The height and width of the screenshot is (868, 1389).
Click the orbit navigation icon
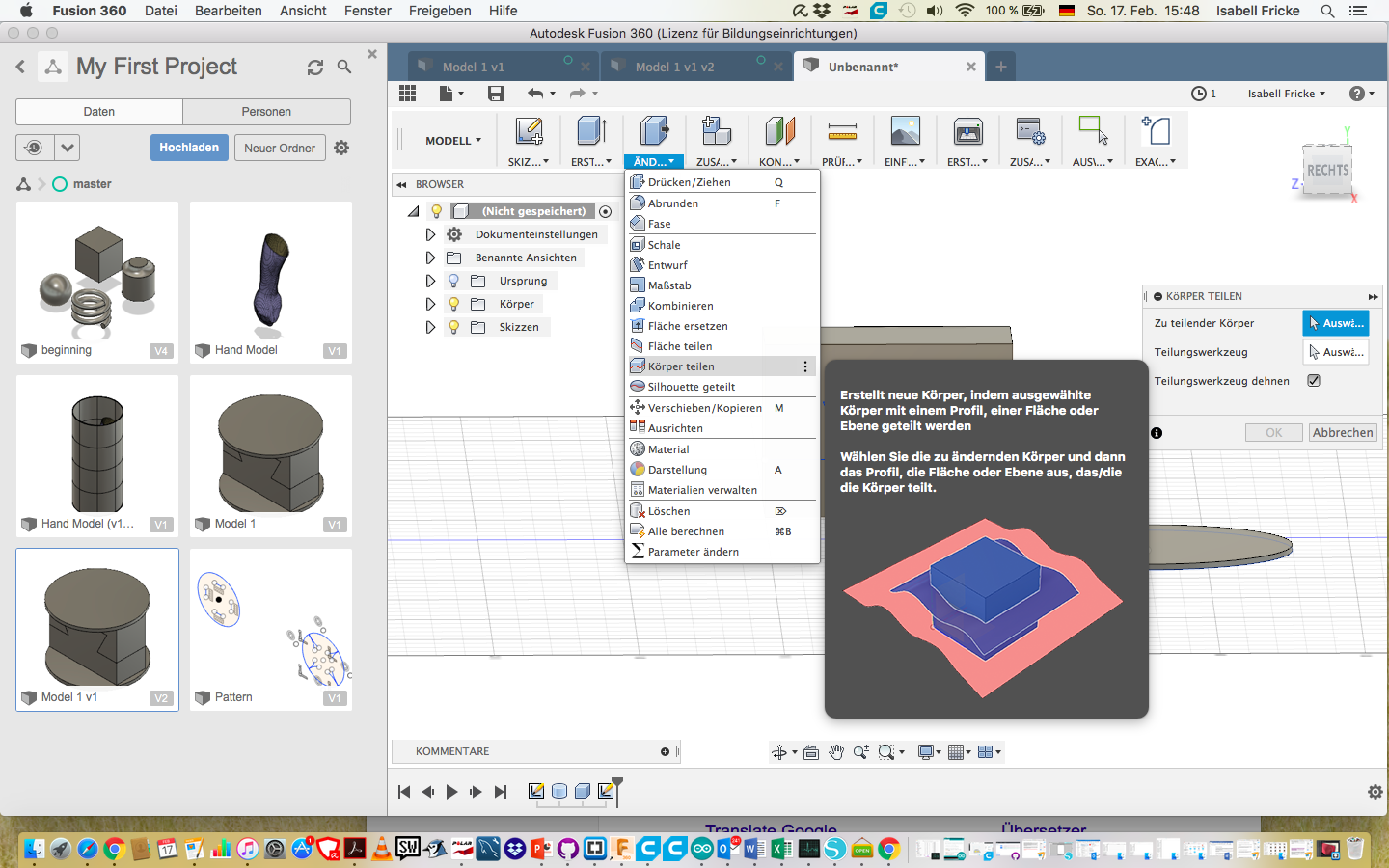(x=779, y=752)
